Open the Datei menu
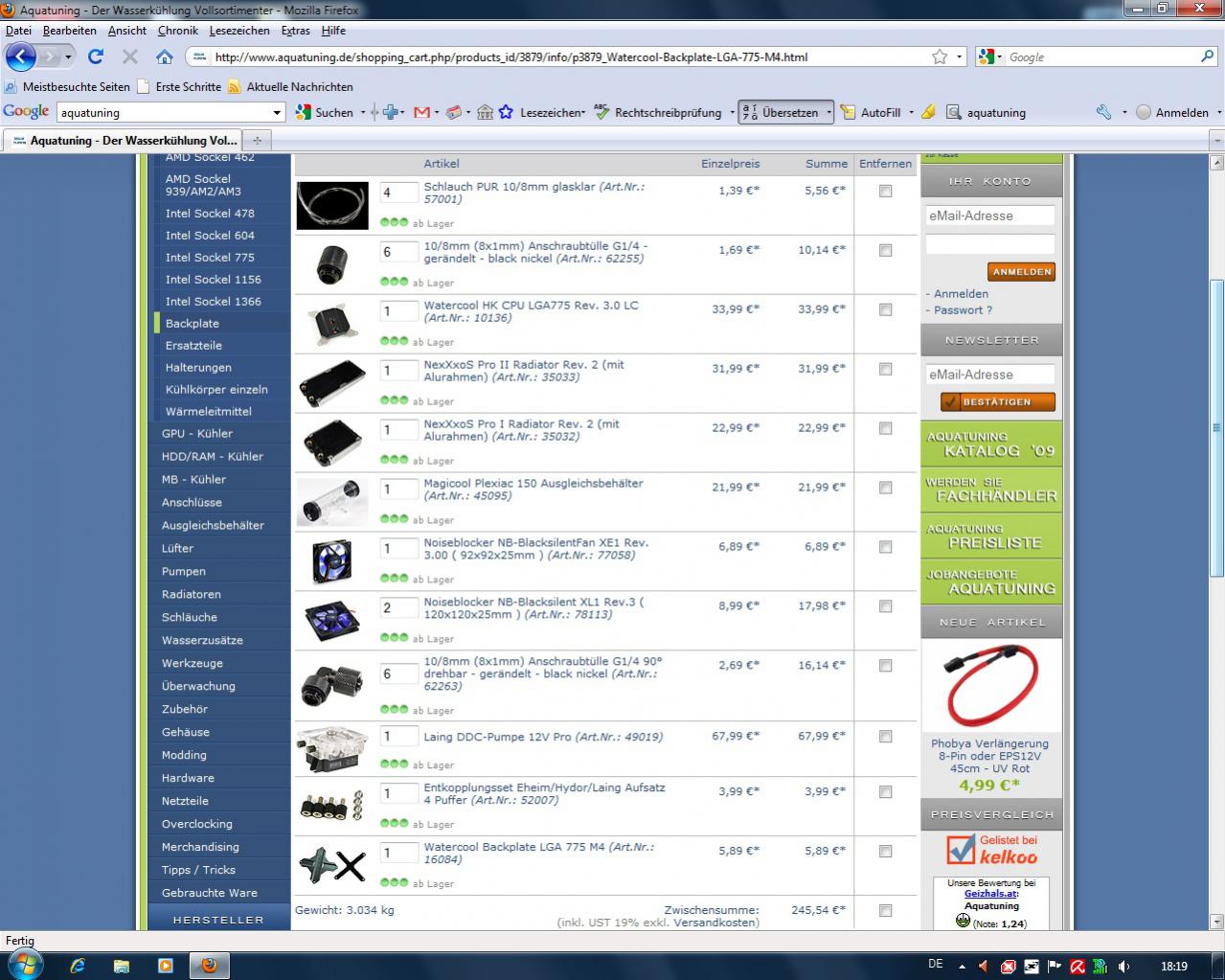 tap(18, 31)
